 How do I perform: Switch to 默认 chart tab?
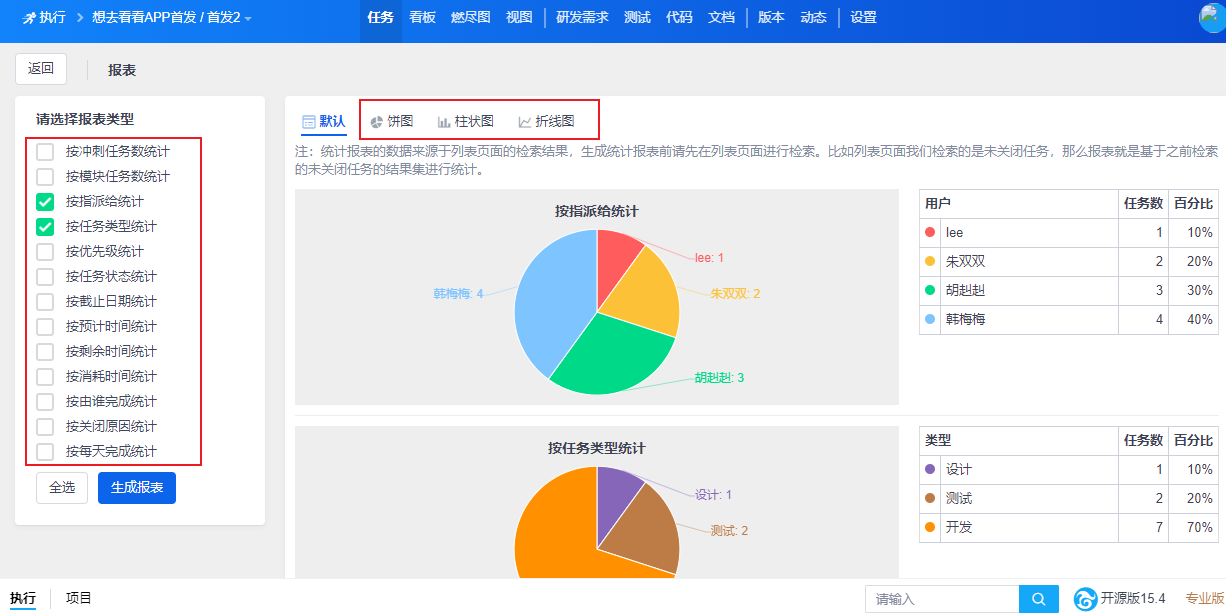click(324, 122)
